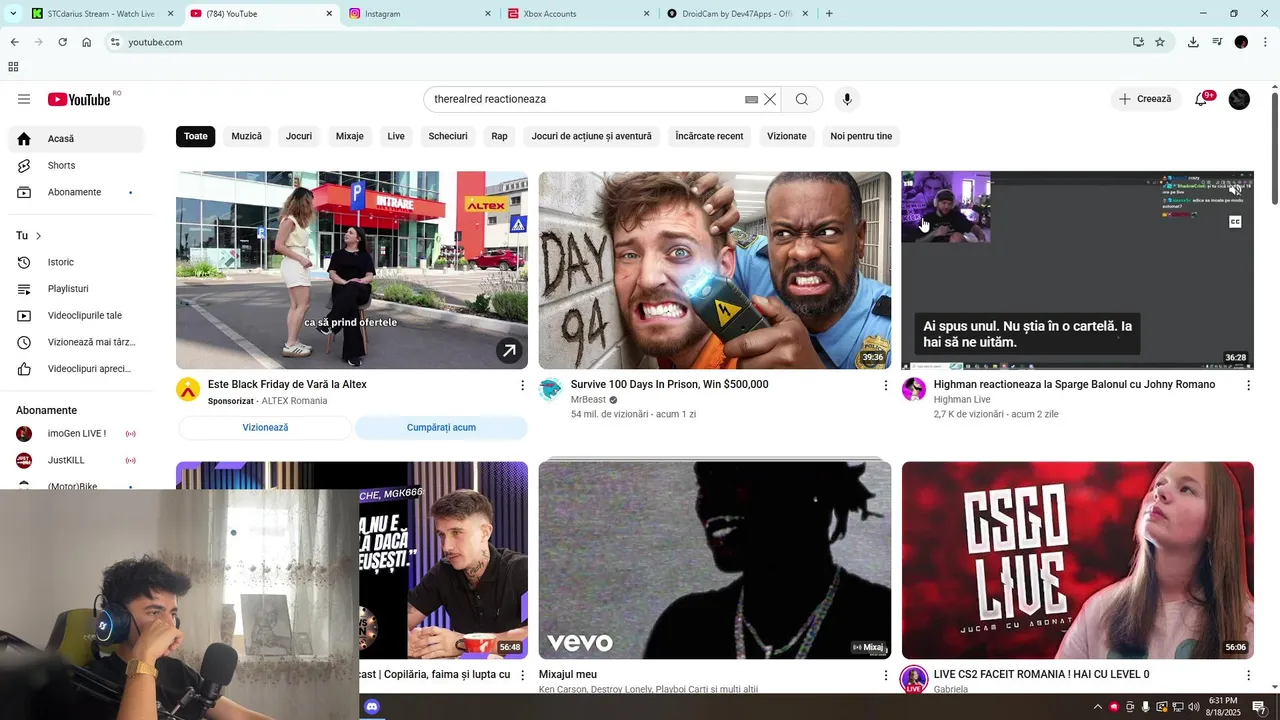Go back with the browser back arrow
Screen dimensions: 1280x720
[14, 42]
